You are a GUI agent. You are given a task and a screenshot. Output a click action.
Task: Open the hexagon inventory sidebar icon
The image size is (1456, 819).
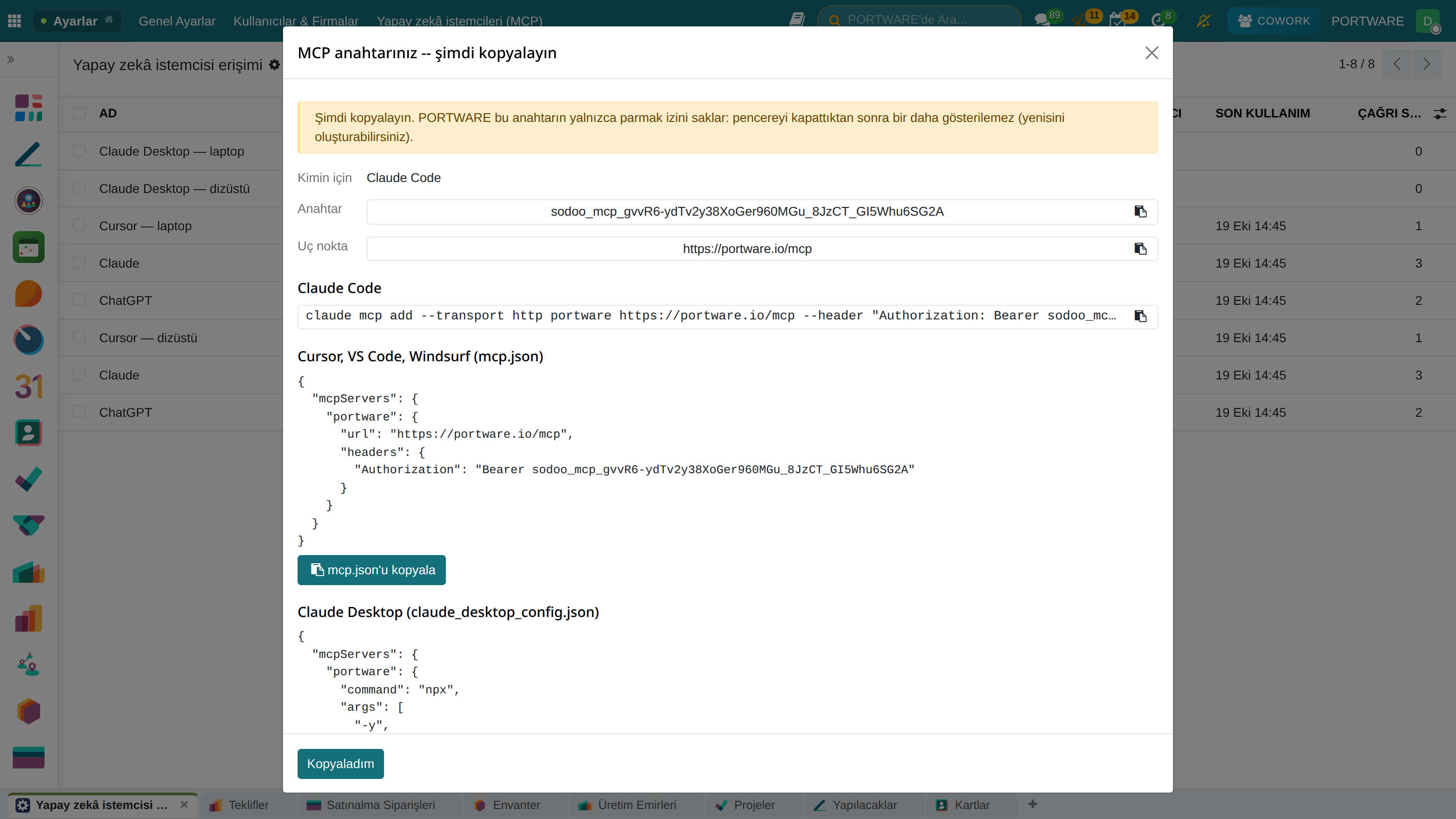[28, 711]
